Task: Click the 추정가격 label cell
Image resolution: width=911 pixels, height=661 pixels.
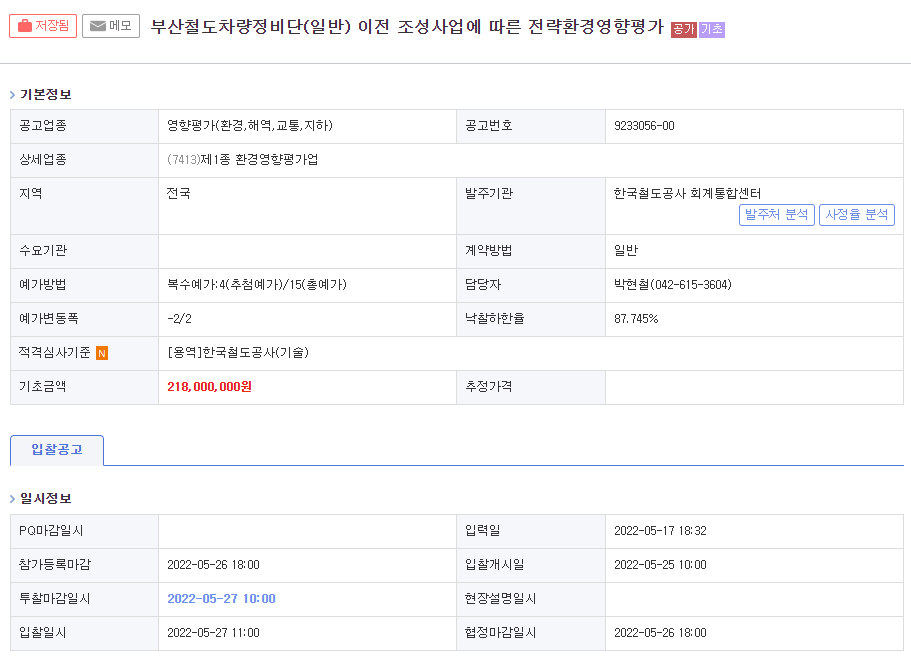Action: point(530,387)
